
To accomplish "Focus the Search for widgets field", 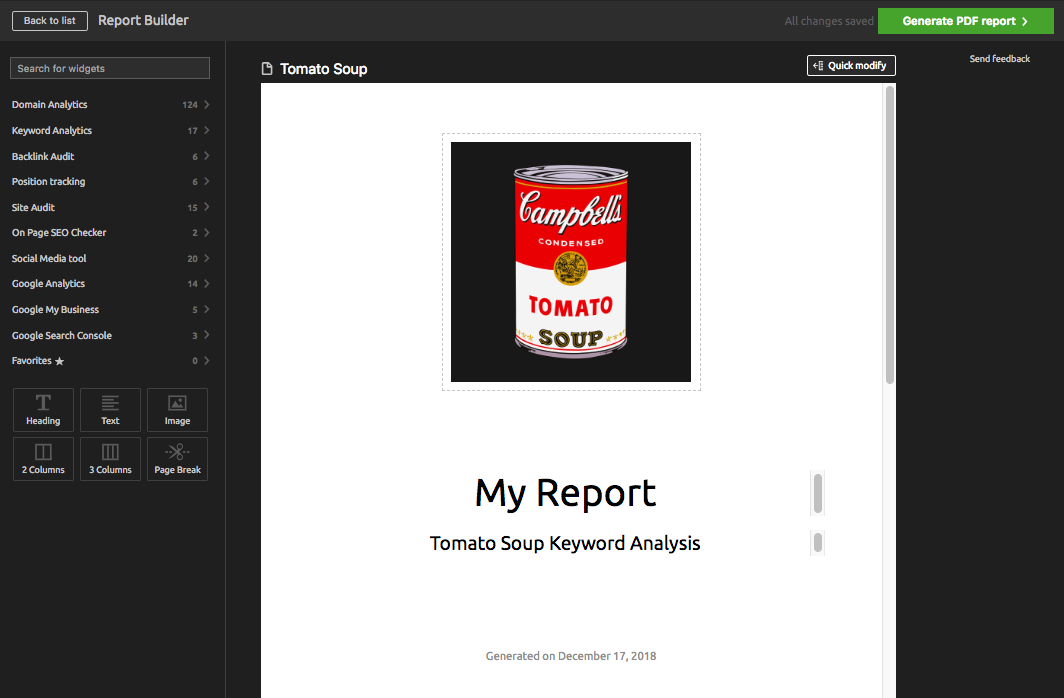I will pos(110,68).
